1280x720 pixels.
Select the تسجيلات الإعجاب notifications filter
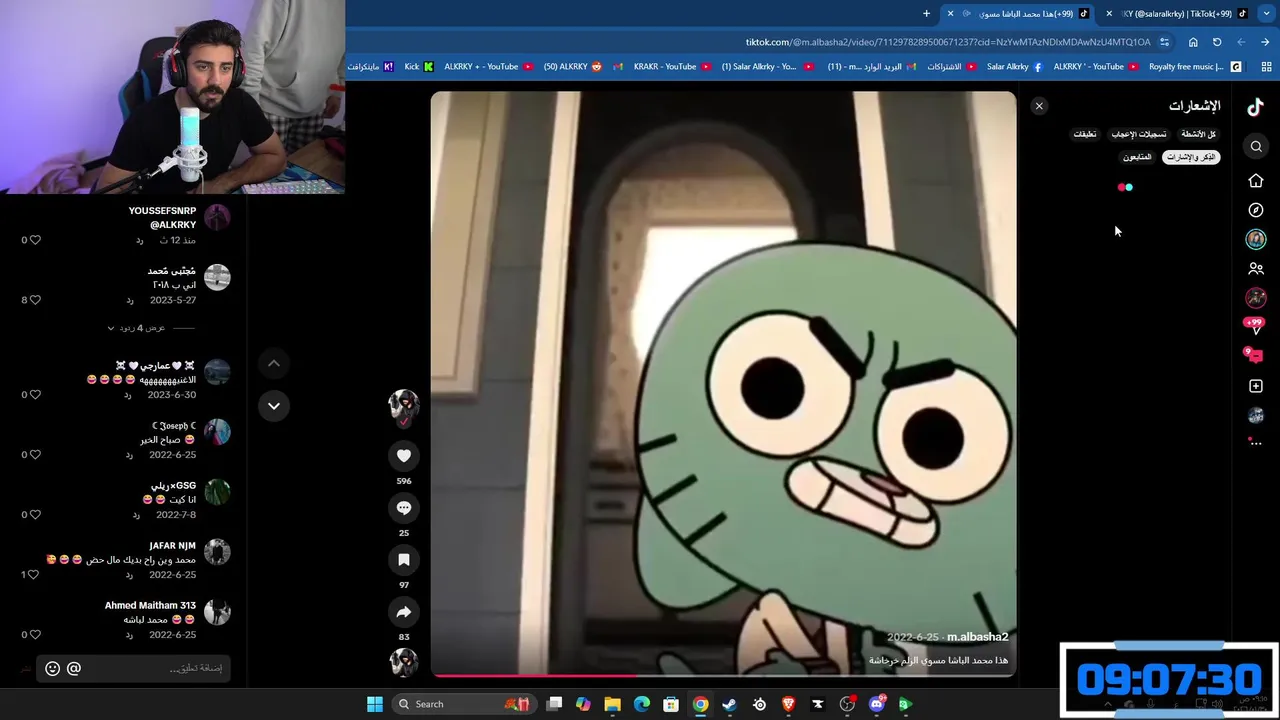[1139, 134]
